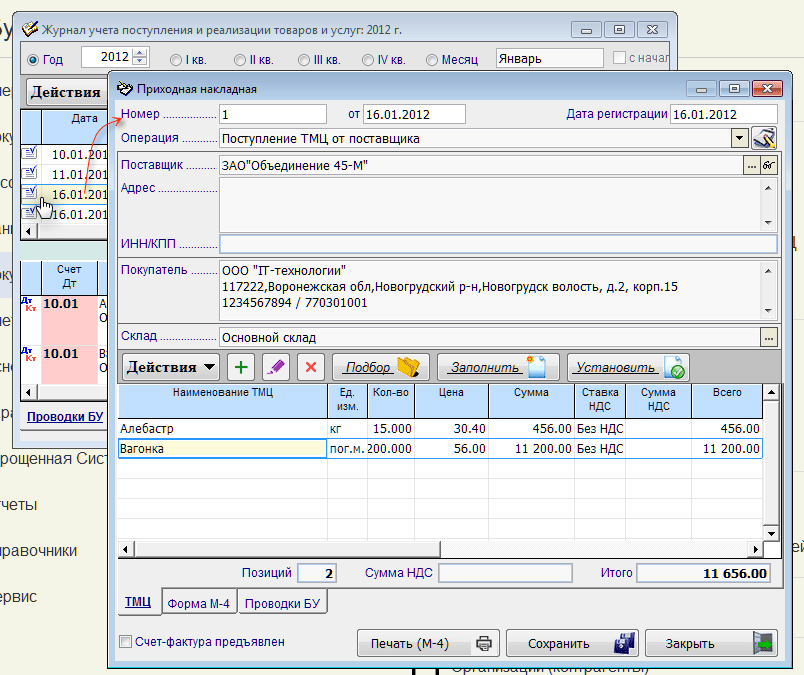
Task: Click the Итого total field
Action: pos(703,573)
